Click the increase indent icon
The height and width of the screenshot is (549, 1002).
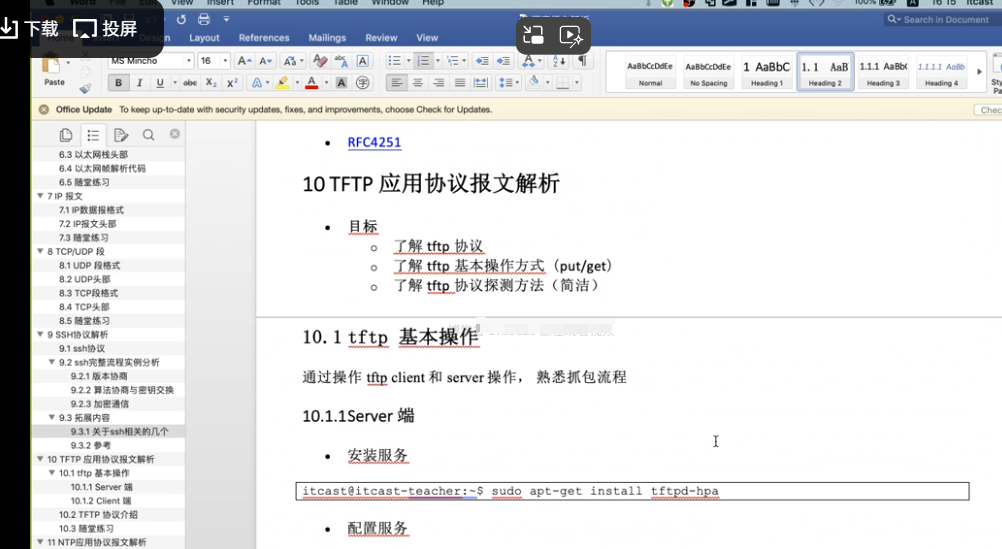click(502, 61)
